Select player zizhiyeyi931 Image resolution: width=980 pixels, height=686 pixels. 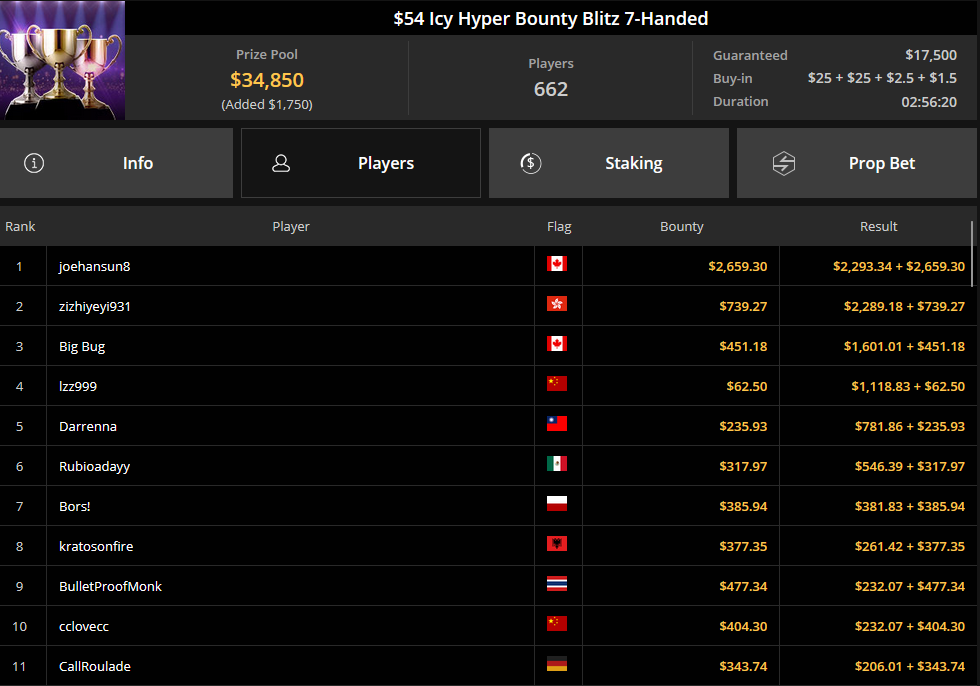pos(94,306)
